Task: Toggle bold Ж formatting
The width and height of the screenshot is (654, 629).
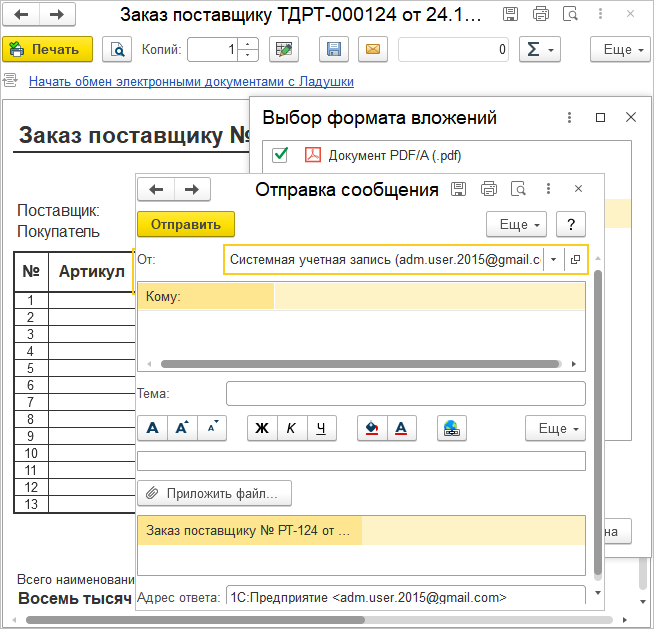Action: coord(262,428)
